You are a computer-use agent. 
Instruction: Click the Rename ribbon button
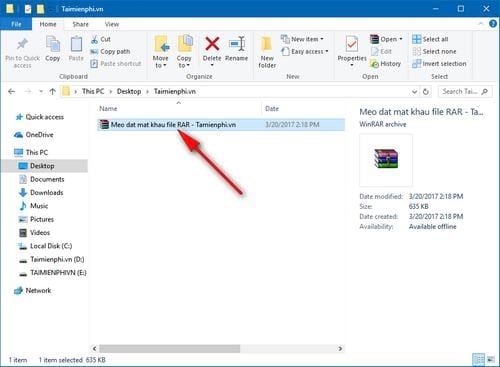click(237, 49)
